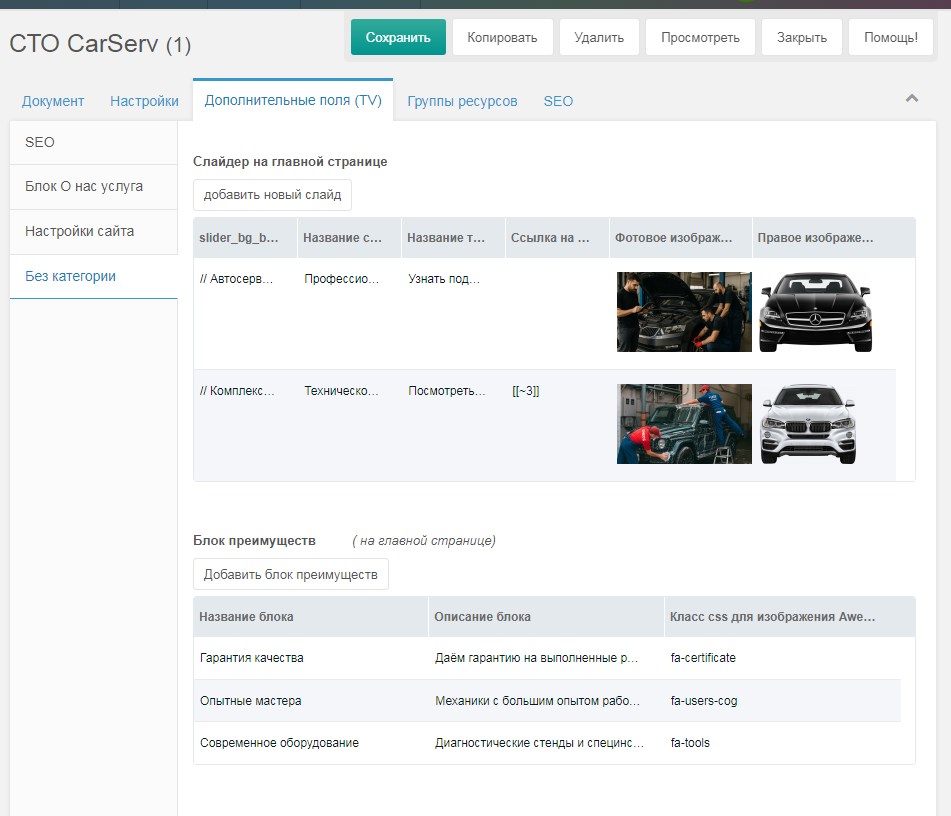The width and height of the screenshot is (951, 816).
Task: Click добавить новый слайд button
Action: click(x=272, y=195)
